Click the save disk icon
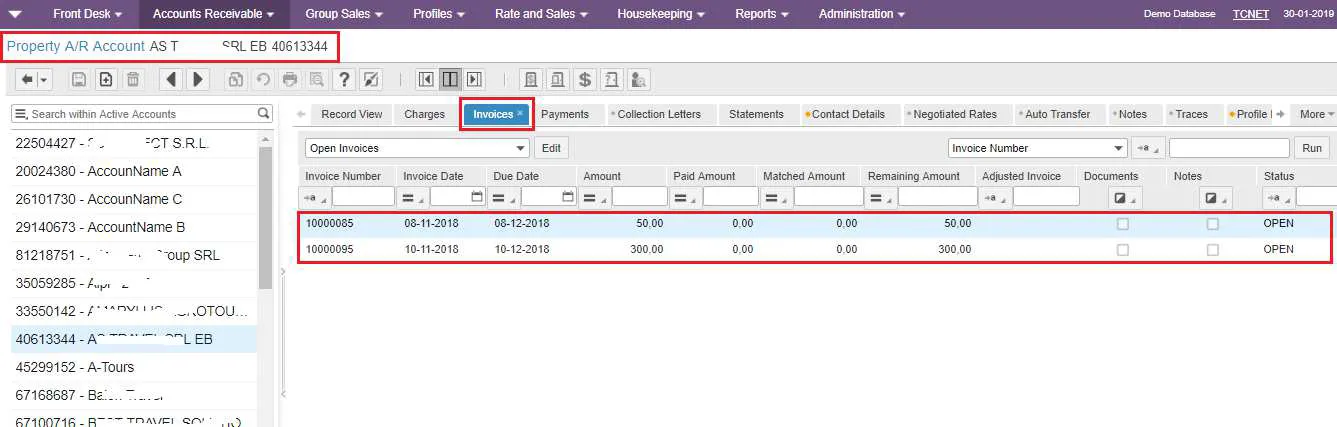The width and height of the screenshot is (1337, 427). 79,79
